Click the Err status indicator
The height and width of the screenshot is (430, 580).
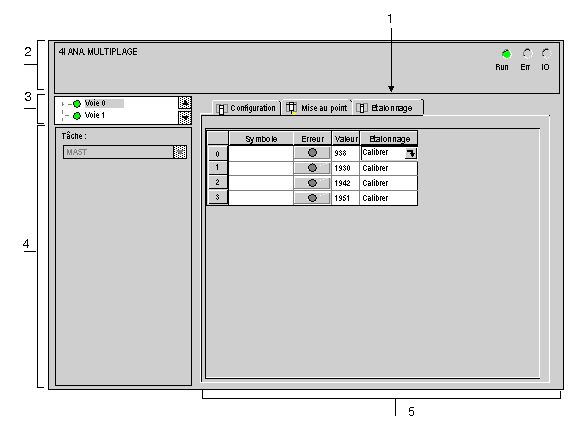[527, 54]
